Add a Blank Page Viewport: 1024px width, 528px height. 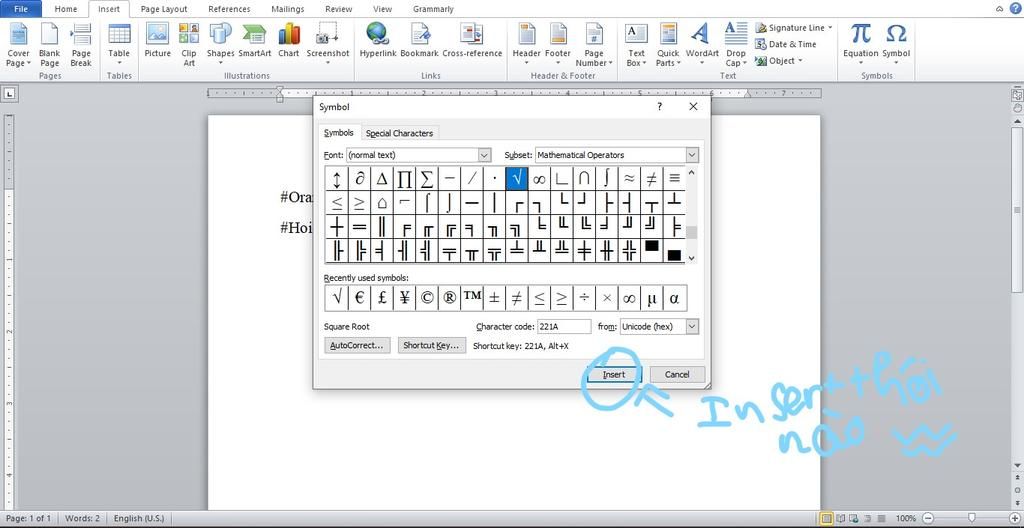pyautogui.click(x=49, y=44)
